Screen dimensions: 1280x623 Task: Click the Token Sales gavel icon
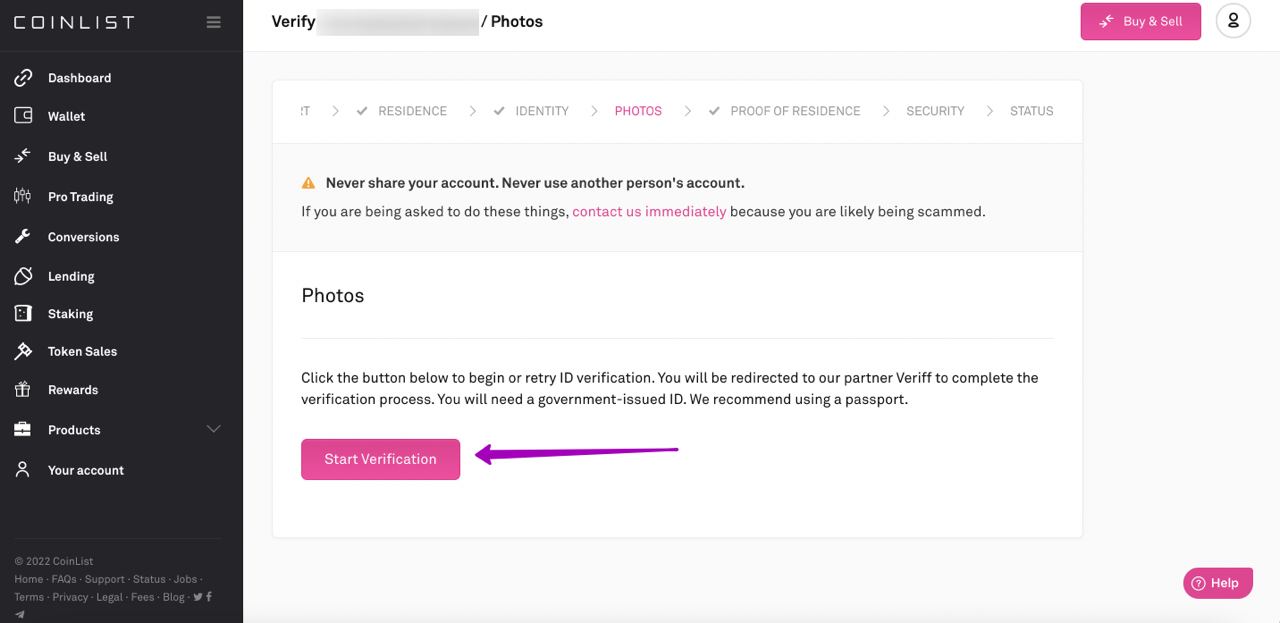[x=22, y=351]
